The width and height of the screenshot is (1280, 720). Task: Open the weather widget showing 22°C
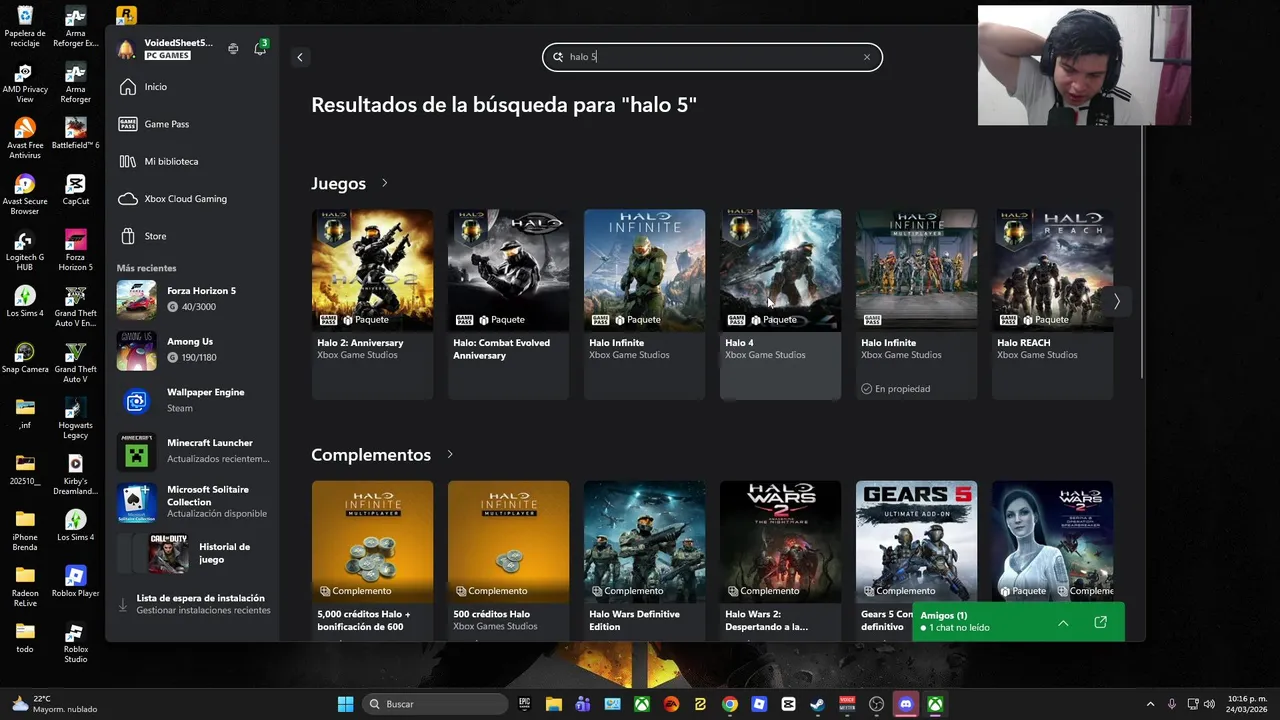[x=55, y=704]
